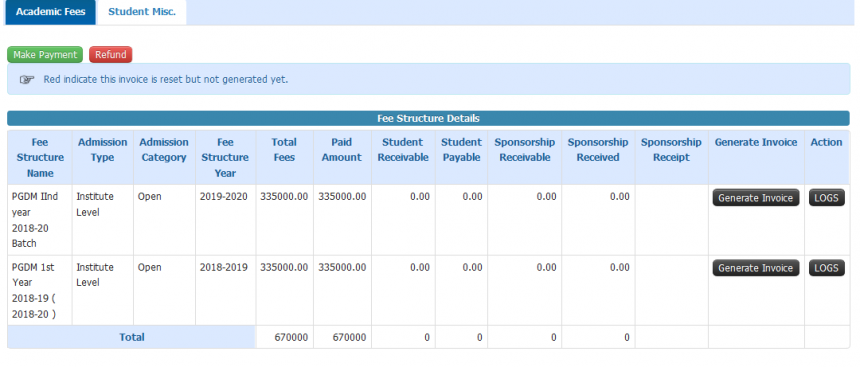Click the red invoice reset notice text
Screen dimensions: 860x367
point(166,80)
